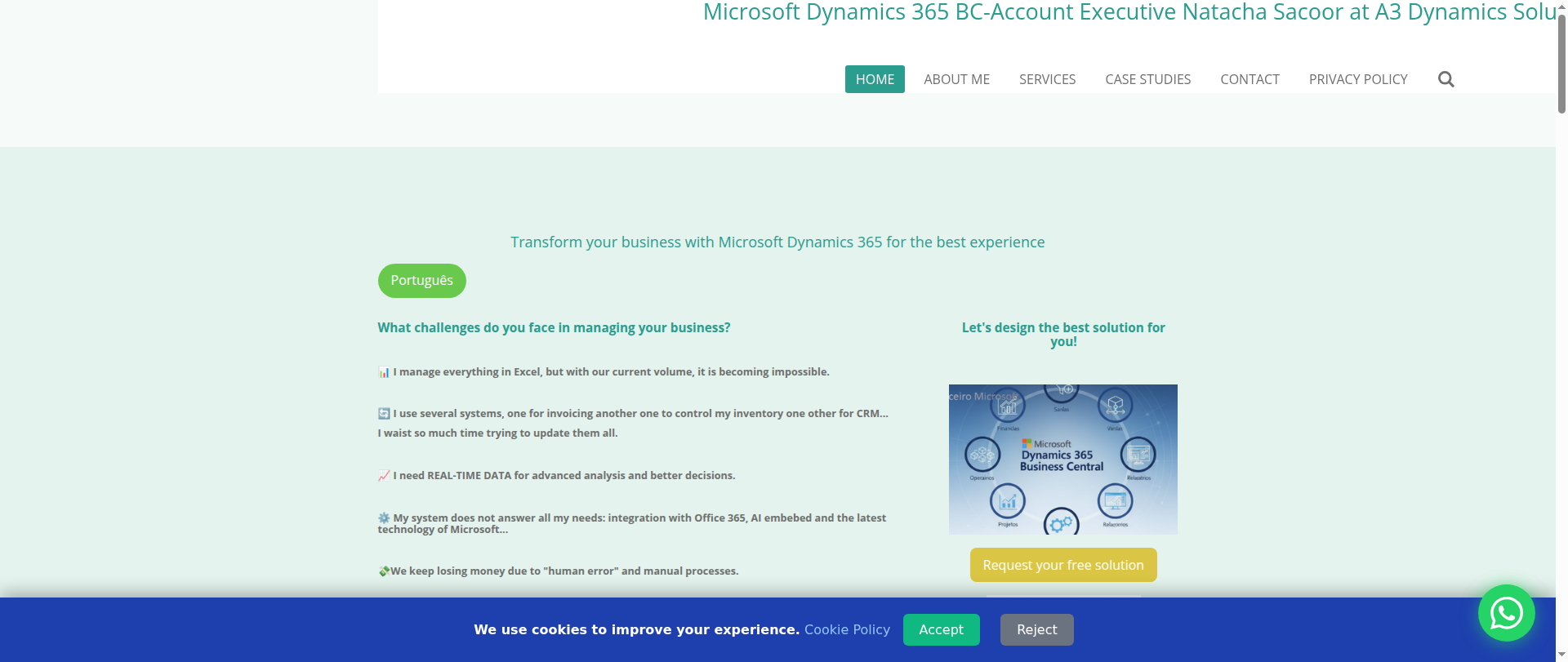Click Request your free solution button
The height and width of the screenshot is (662, 1568).
(x=1063, y=565)
